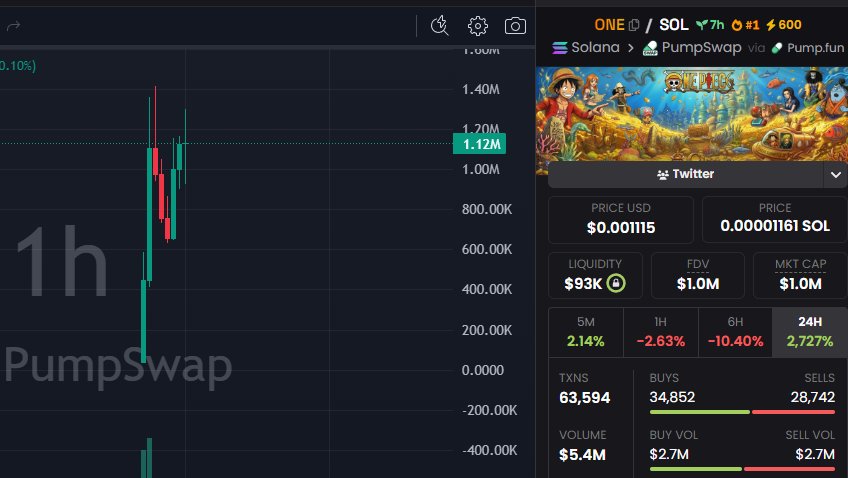Copy the ONE token address icon
848x478 pixels.
(x=634, y=25)
